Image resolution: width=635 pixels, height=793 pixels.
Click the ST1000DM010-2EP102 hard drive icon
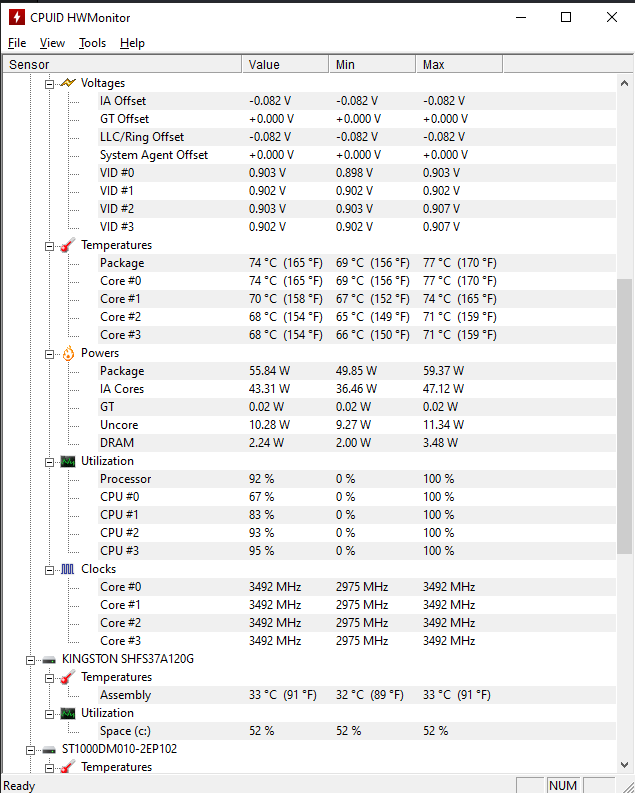click(49, 749)
